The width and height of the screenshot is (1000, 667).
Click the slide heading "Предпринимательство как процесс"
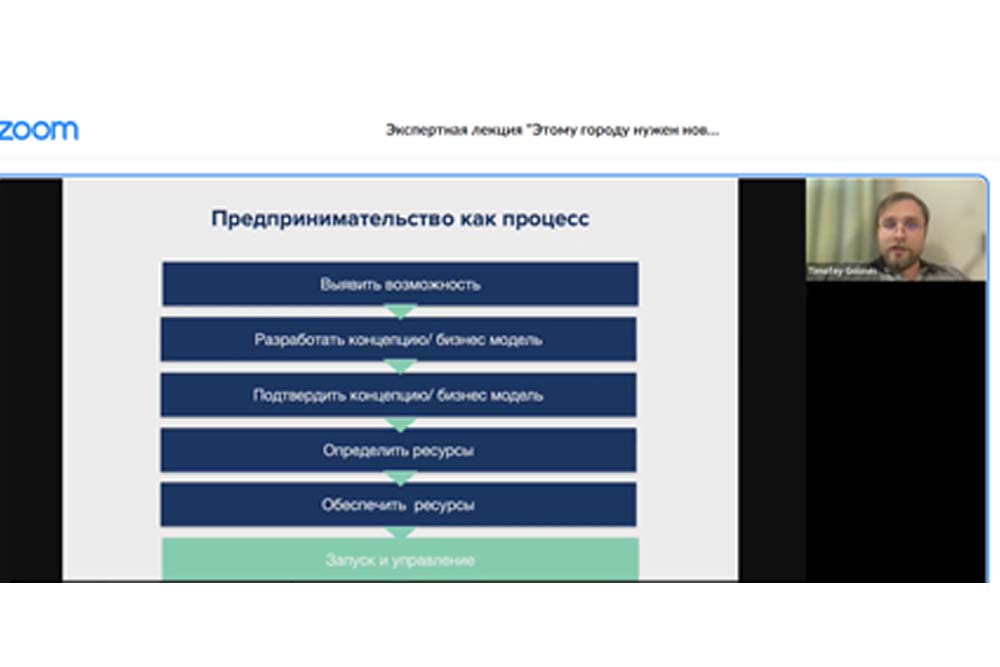(x=400, y=219)
